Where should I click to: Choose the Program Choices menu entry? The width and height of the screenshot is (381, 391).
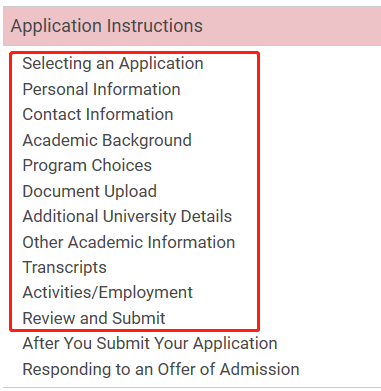[87, 166]
